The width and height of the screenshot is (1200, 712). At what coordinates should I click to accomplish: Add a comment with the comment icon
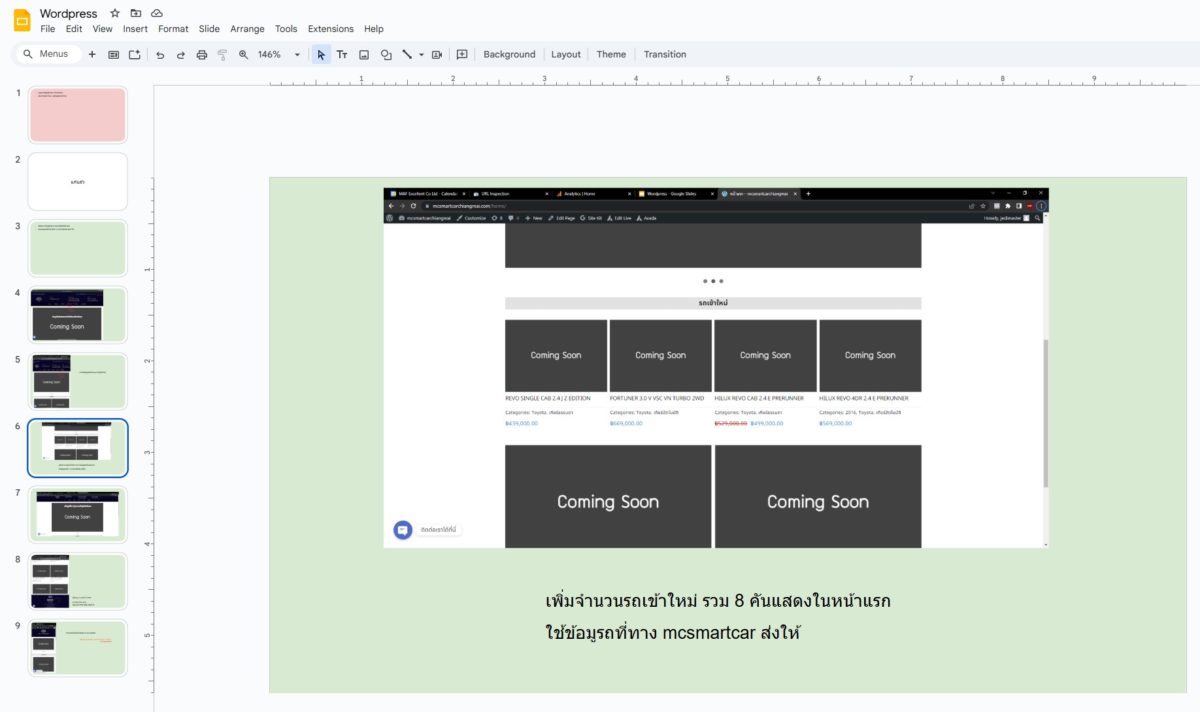pos(462,55)
